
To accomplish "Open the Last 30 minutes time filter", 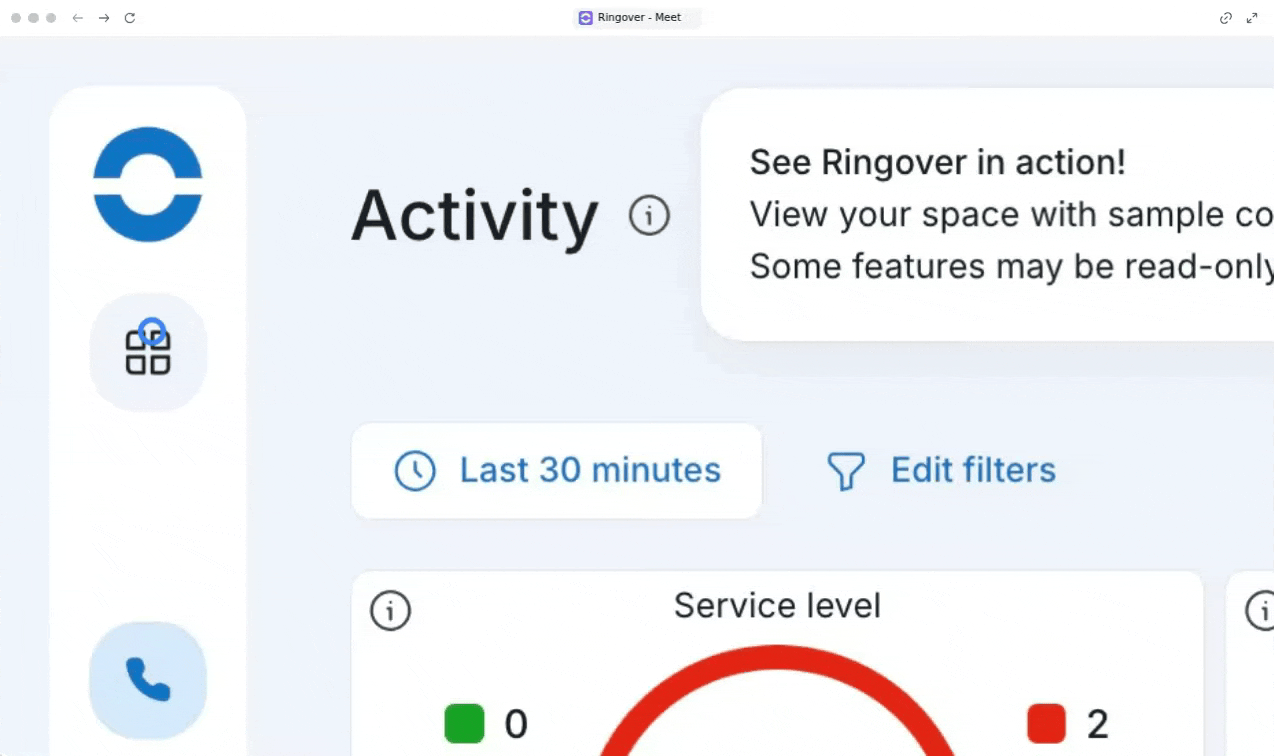I will 557,470.
